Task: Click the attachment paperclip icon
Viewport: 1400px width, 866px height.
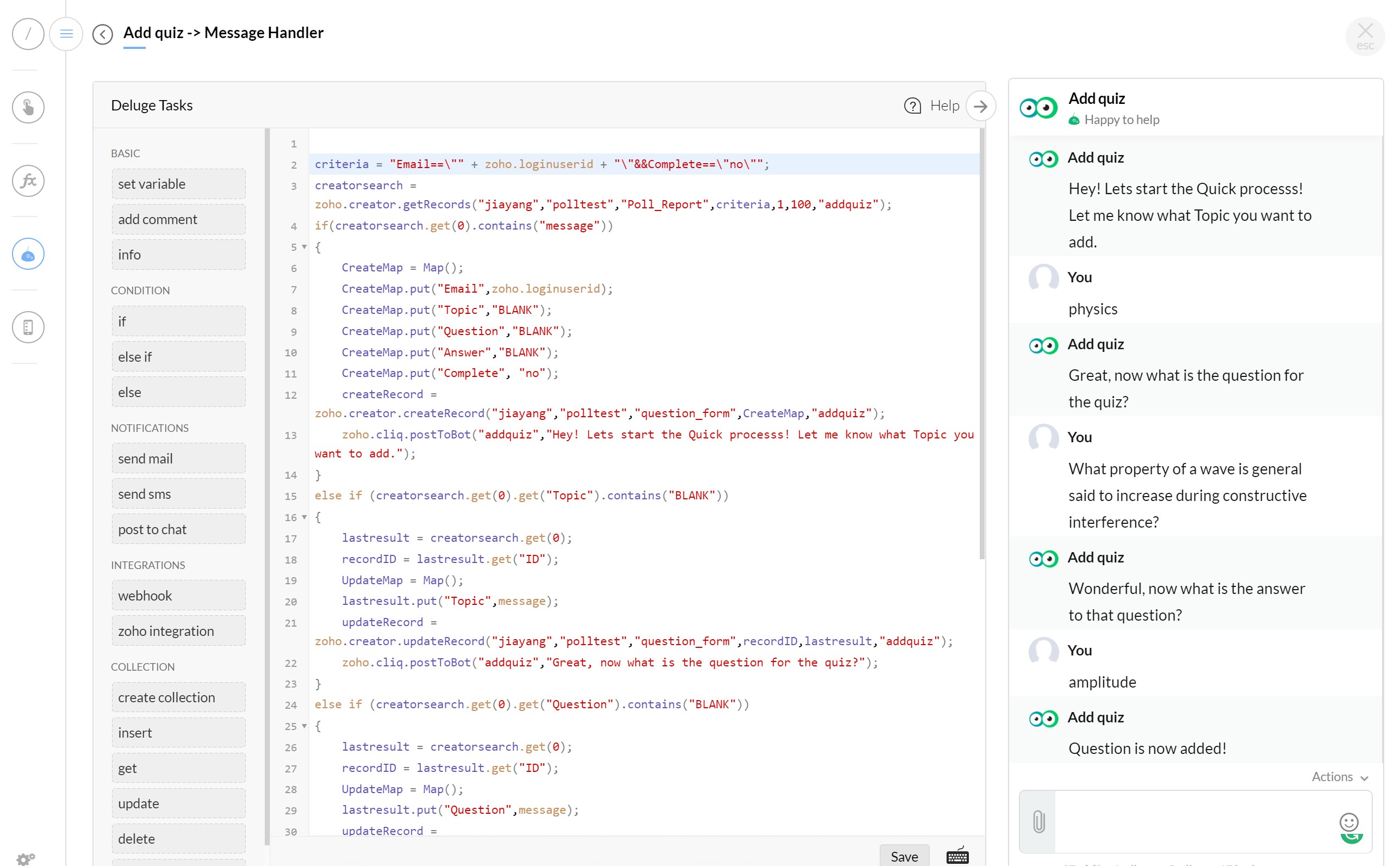Action: (1038, 821)
